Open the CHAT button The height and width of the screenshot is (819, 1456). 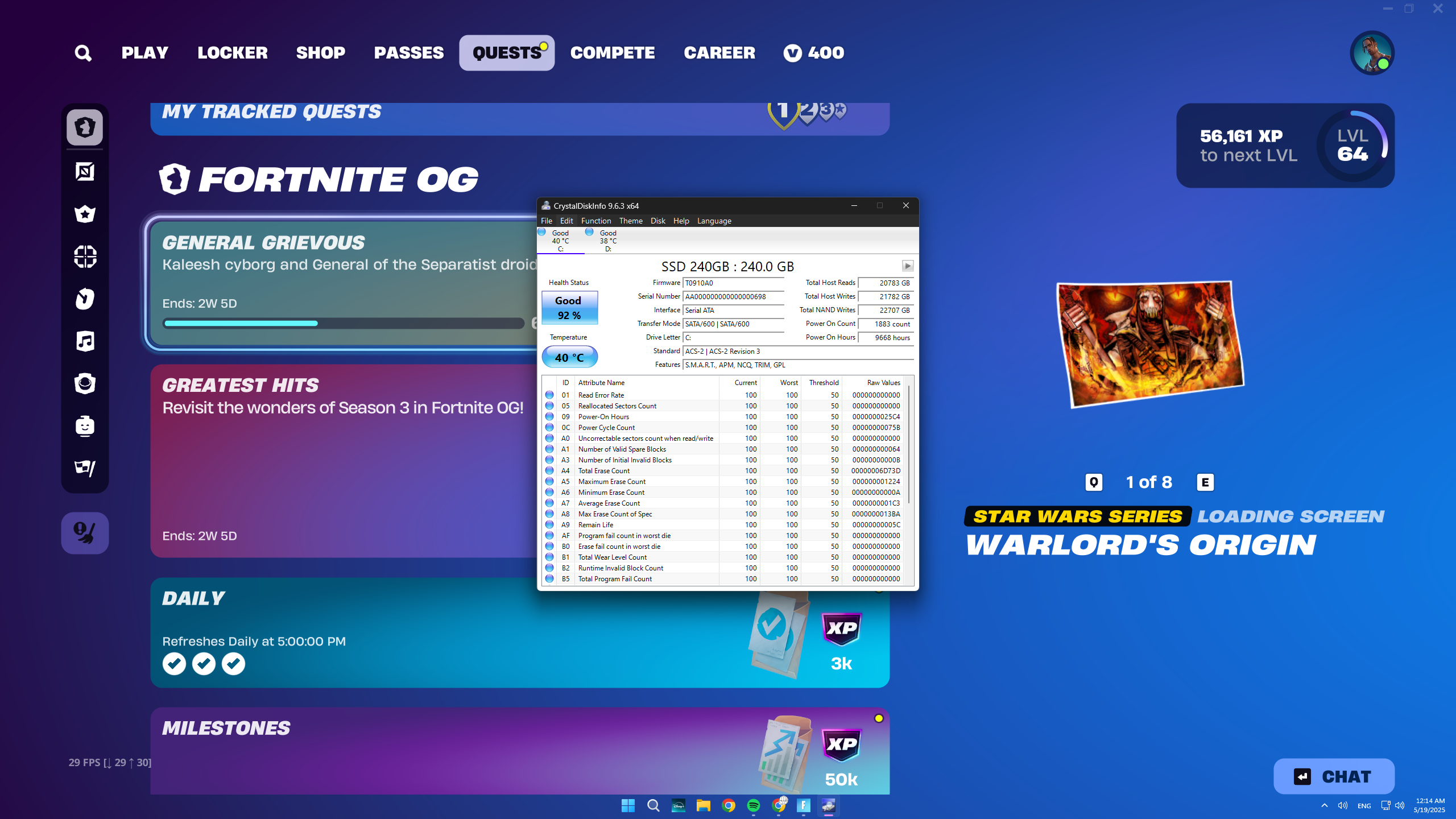(1334, 776)
